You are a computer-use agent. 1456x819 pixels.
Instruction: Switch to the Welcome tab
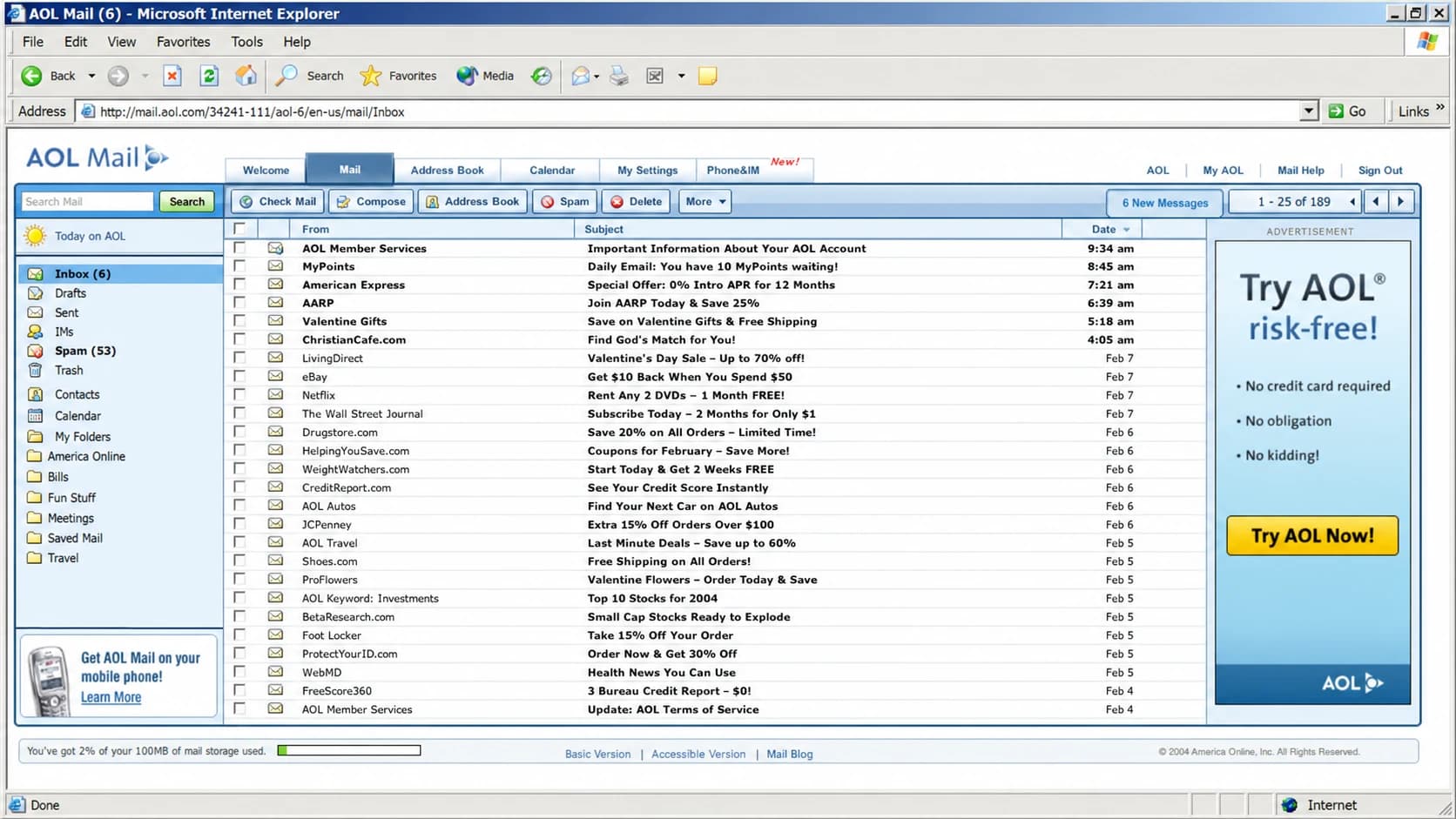(266, 170)
